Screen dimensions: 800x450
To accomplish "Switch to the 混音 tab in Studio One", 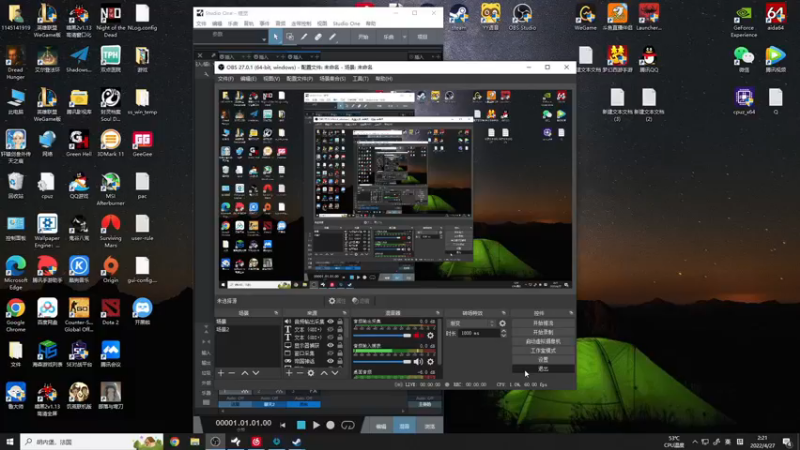I will coord(405,426).
